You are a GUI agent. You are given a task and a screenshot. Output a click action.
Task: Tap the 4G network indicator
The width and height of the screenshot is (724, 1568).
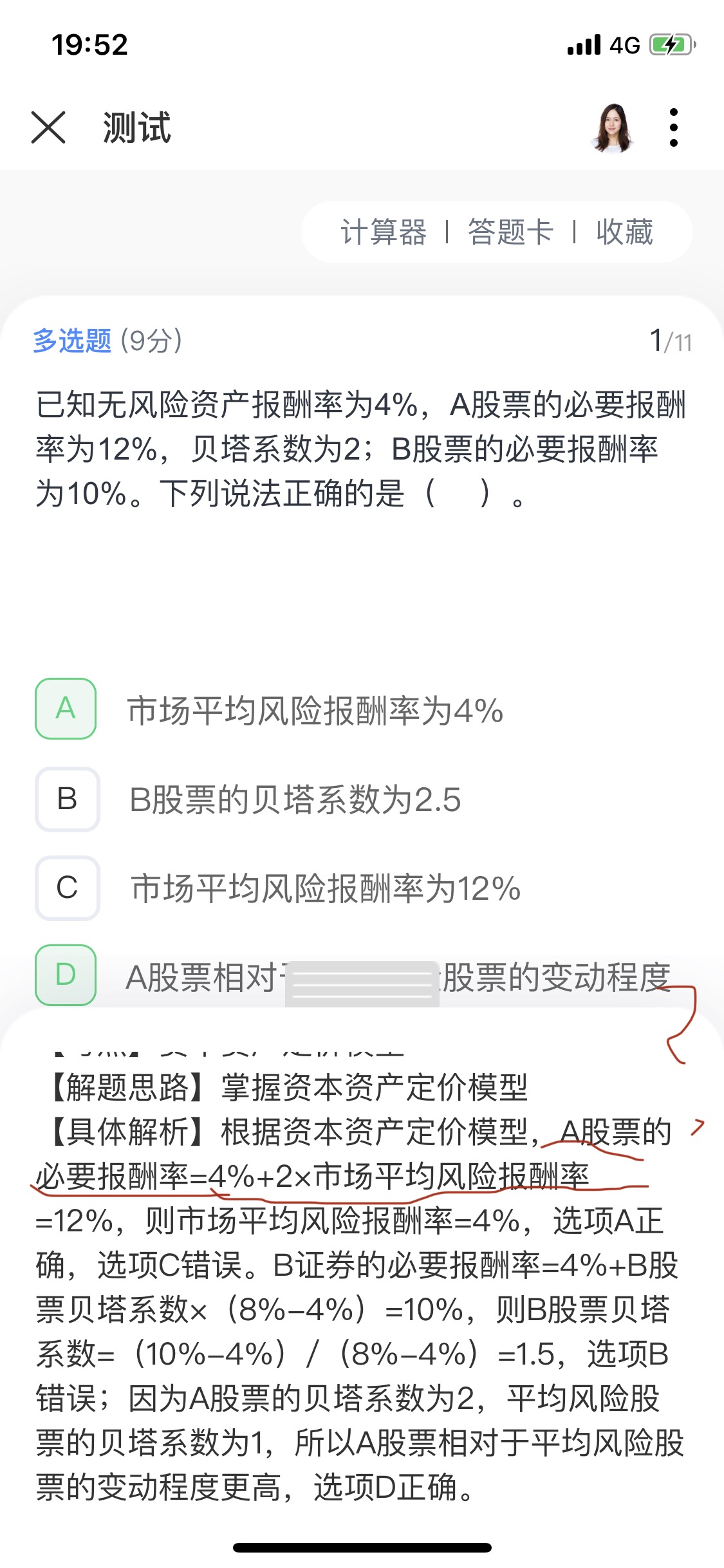coord(625,46)
